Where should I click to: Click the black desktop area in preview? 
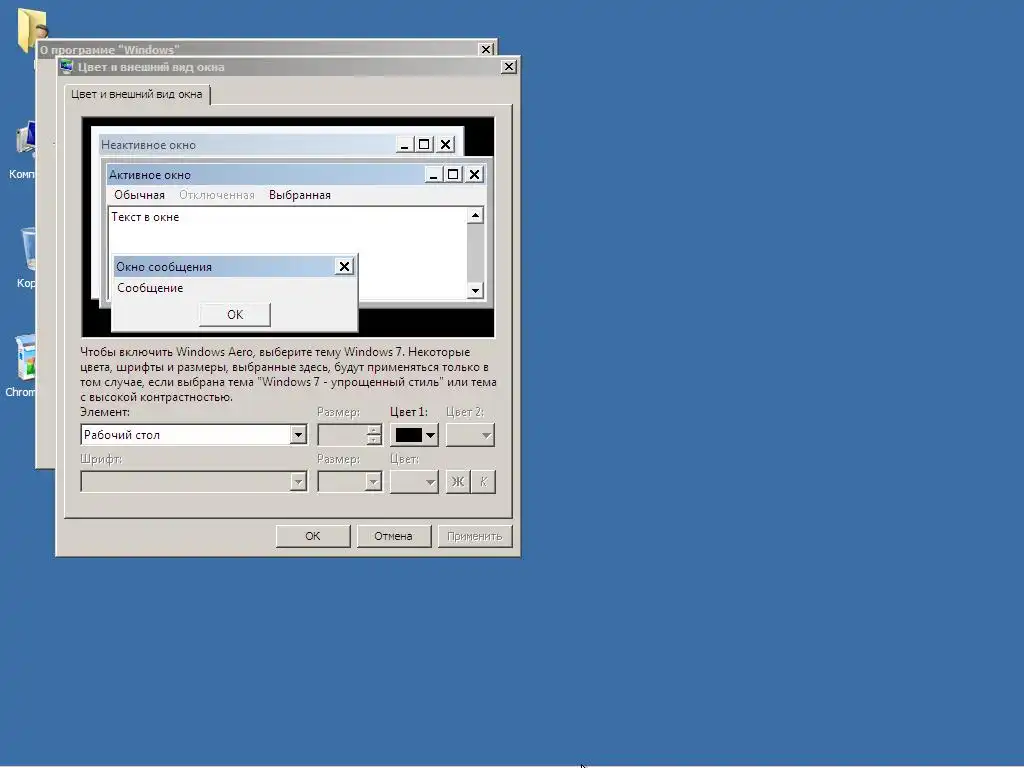pyautogui.click(x=424, y=321)
